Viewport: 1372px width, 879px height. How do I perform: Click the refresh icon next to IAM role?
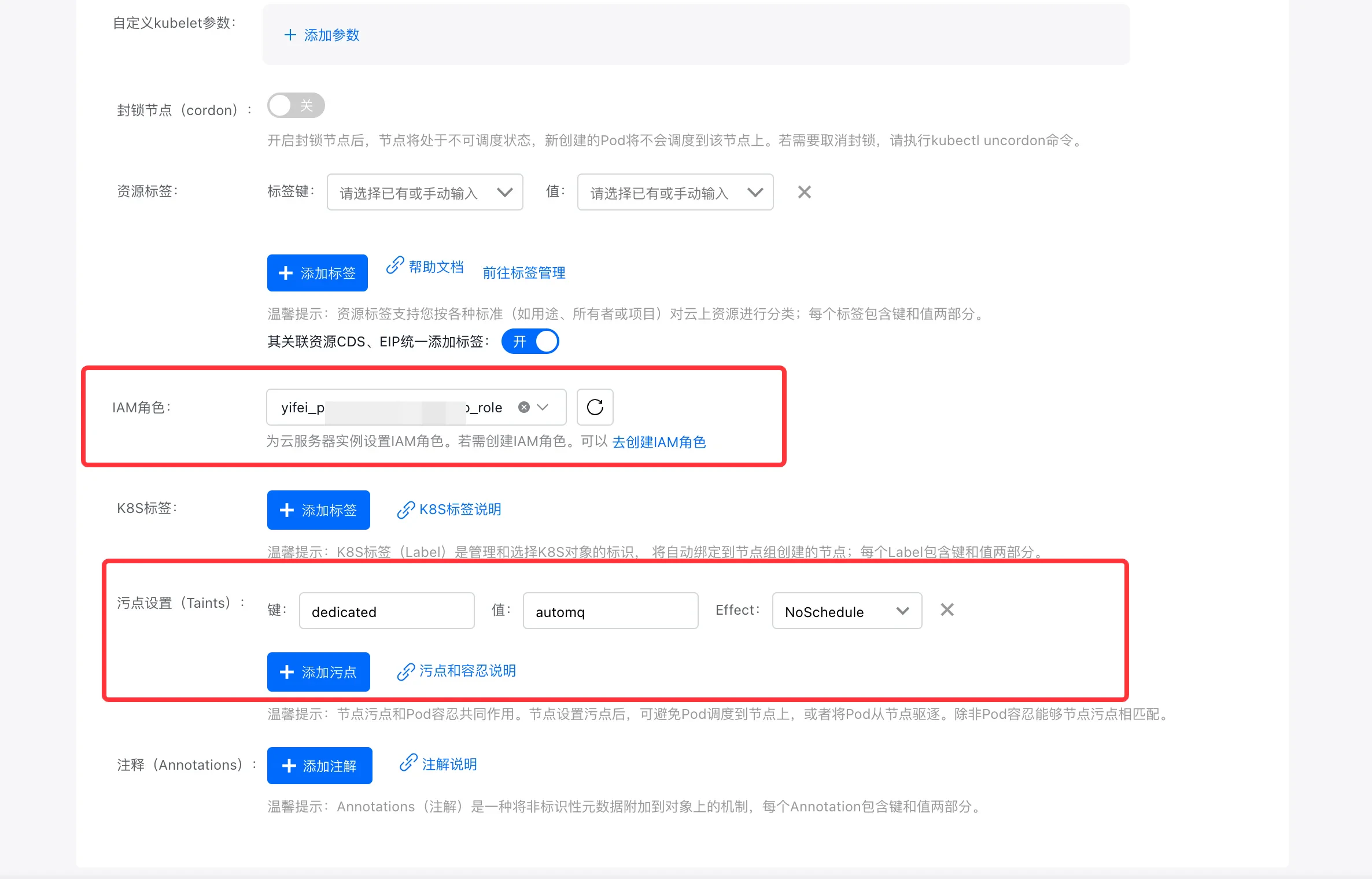click(595, 407)
